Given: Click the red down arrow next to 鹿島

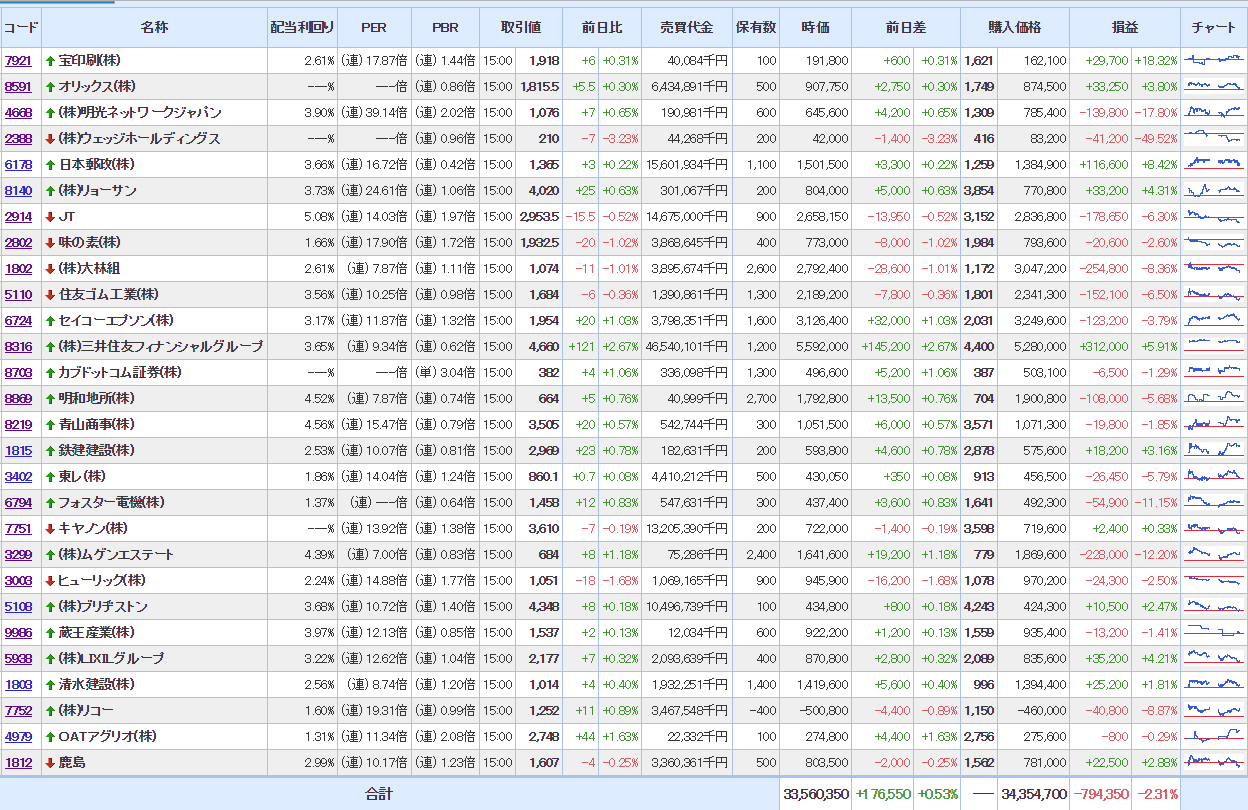Looking at the screenshot, I should coord(50,763).
